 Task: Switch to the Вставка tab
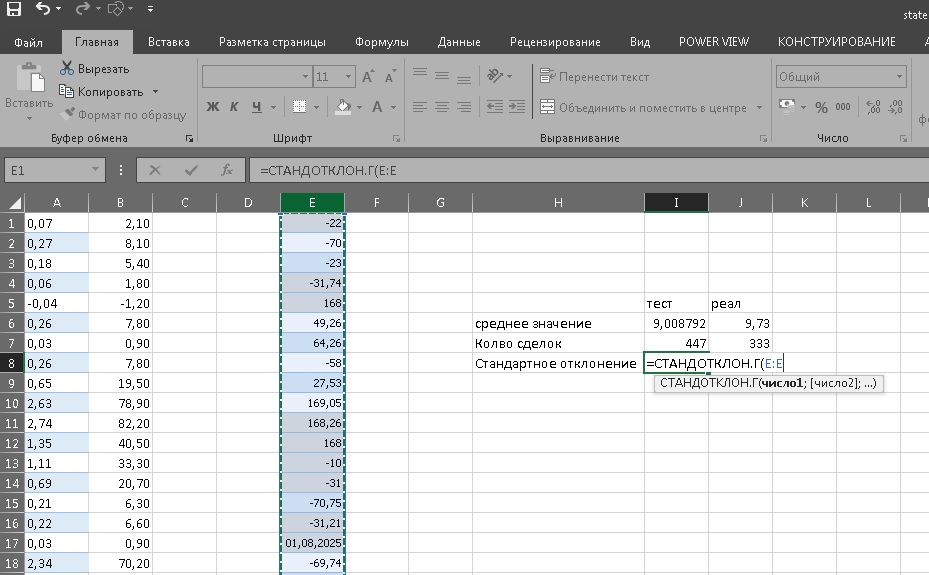point(169,42)
